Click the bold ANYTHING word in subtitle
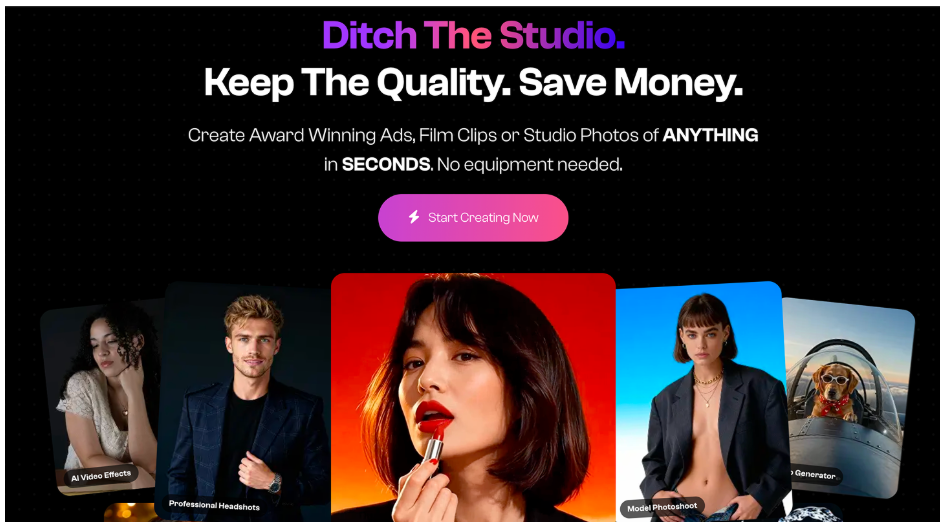 [710, 135]
